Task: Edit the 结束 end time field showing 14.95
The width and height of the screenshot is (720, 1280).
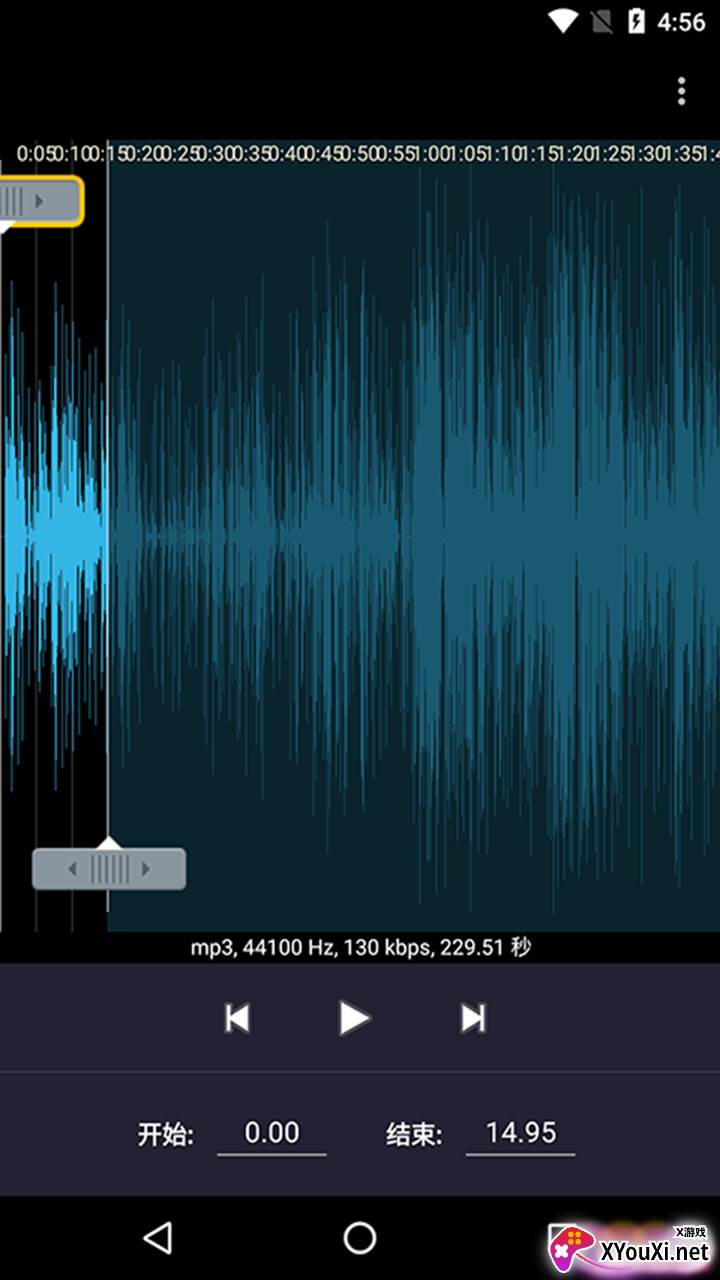Action: 520,1133
